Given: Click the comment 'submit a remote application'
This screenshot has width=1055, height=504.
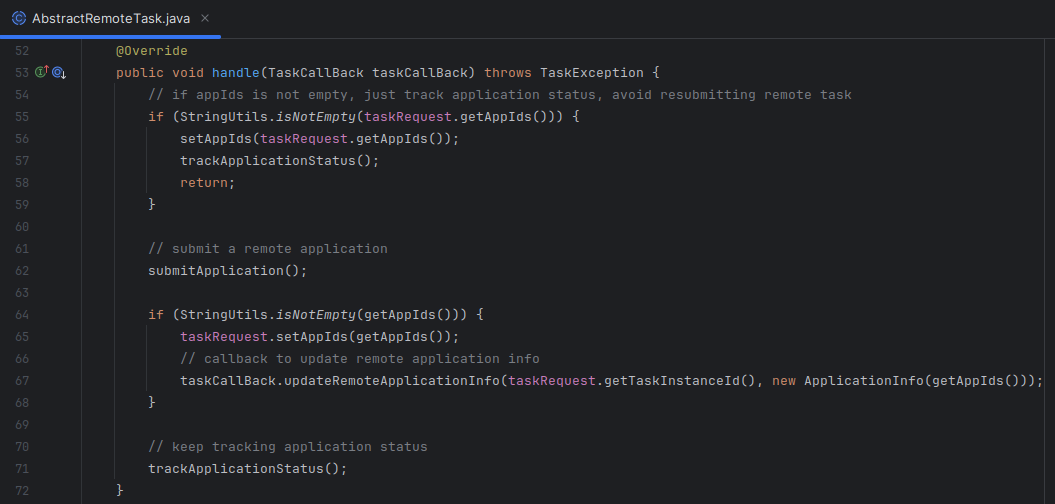Looking at the screenshot, I should pos(268,248).
